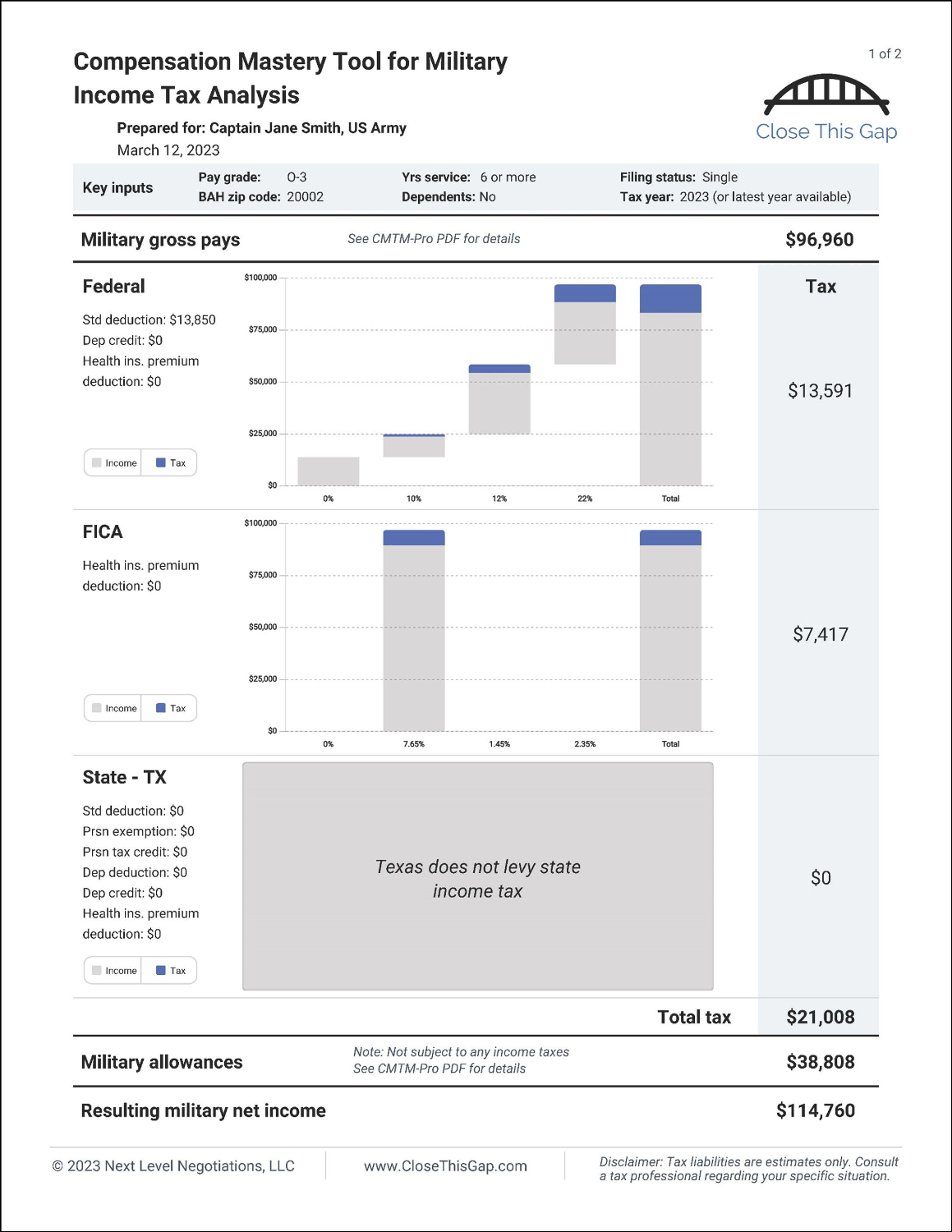The image size is (952, 1232).
Task: Click the blue Tax legend square under FICA
Action: tap(161, 708)
